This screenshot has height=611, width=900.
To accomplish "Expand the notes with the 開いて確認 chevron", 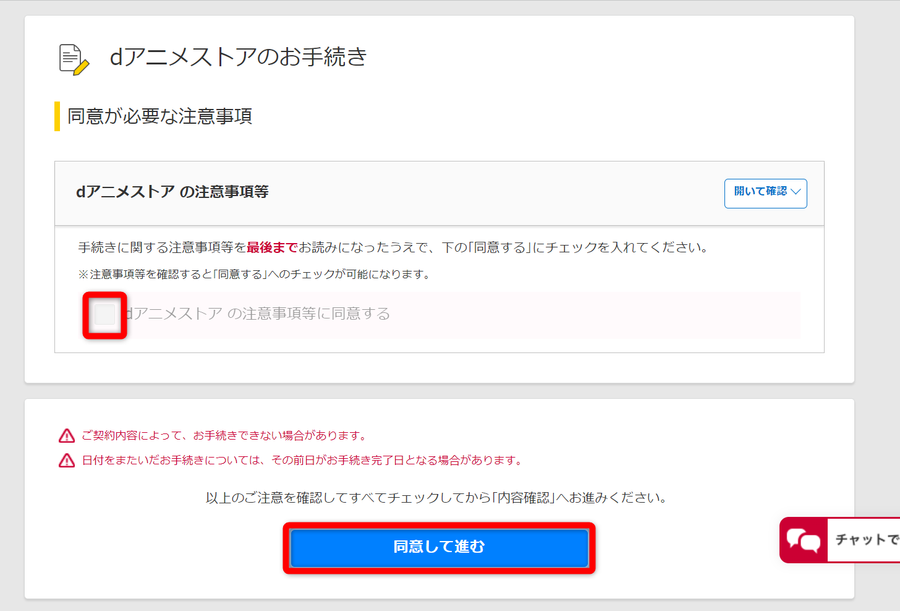I will pos(796,192).
